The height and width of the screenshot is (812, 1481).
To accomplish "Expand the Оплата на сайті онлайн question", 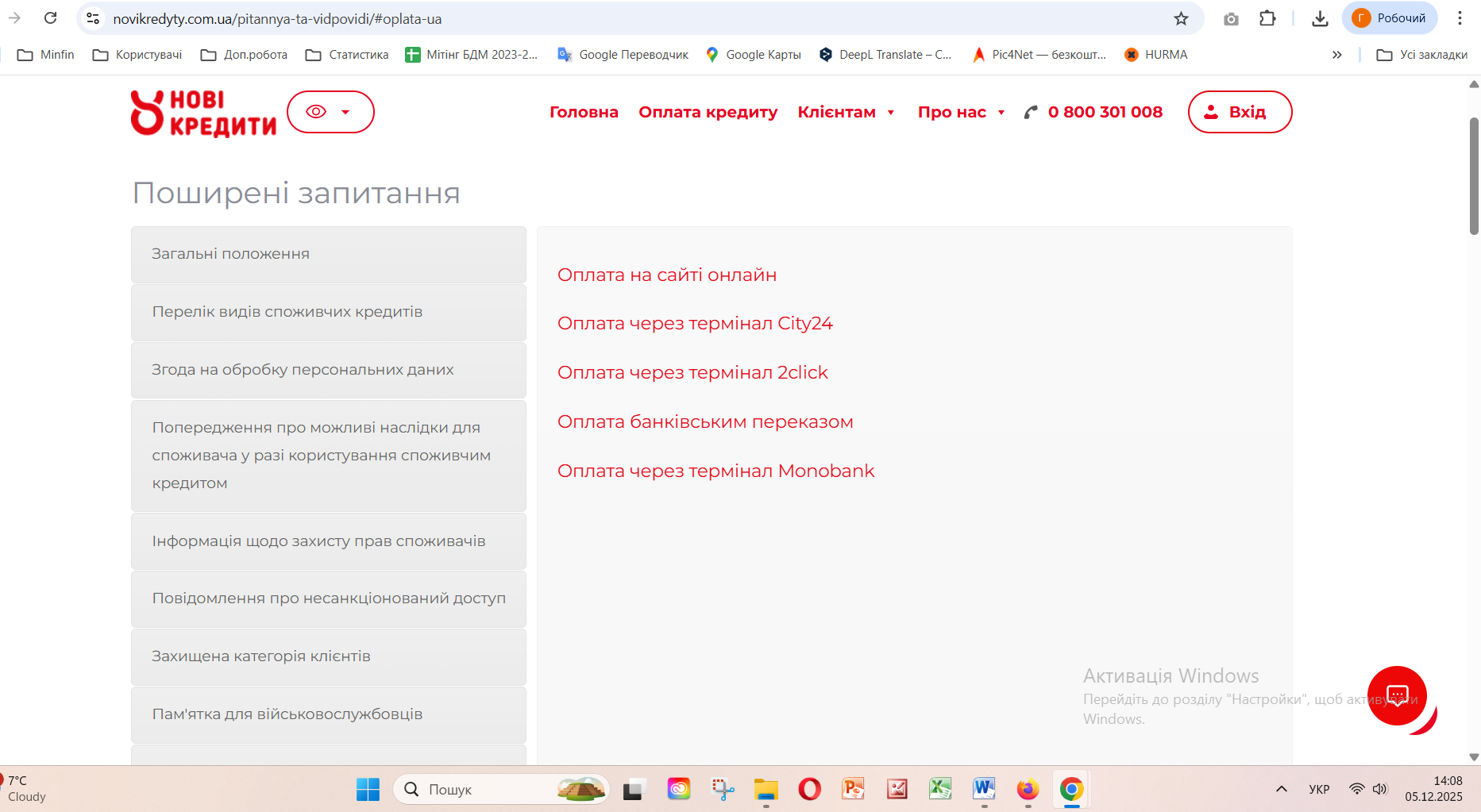I will 667,275.
